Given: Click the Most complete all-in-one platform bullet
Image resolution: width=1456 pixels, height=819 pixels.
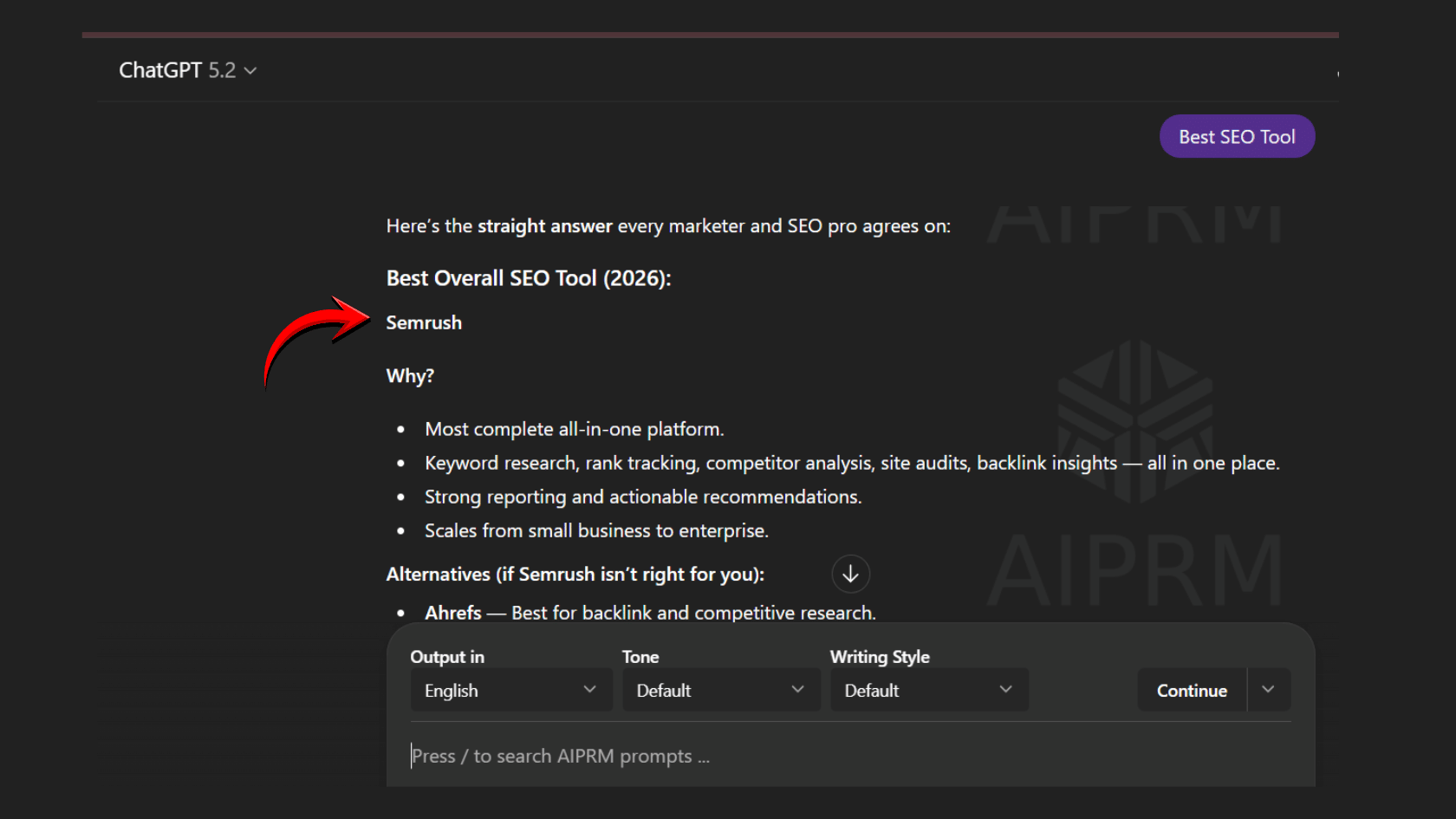Looking at the screenshot, I should (x=574, y=429).
